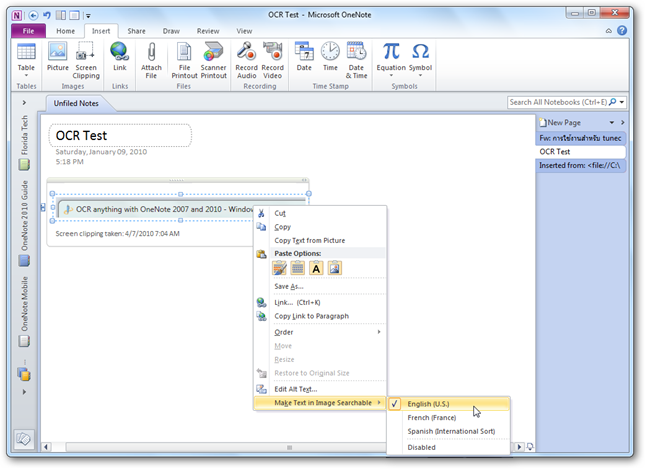The height and width of the screenshot is (469, 645).
Task: Insert the Time stamp
Action: pyautogui.click(x=330, y=56)
